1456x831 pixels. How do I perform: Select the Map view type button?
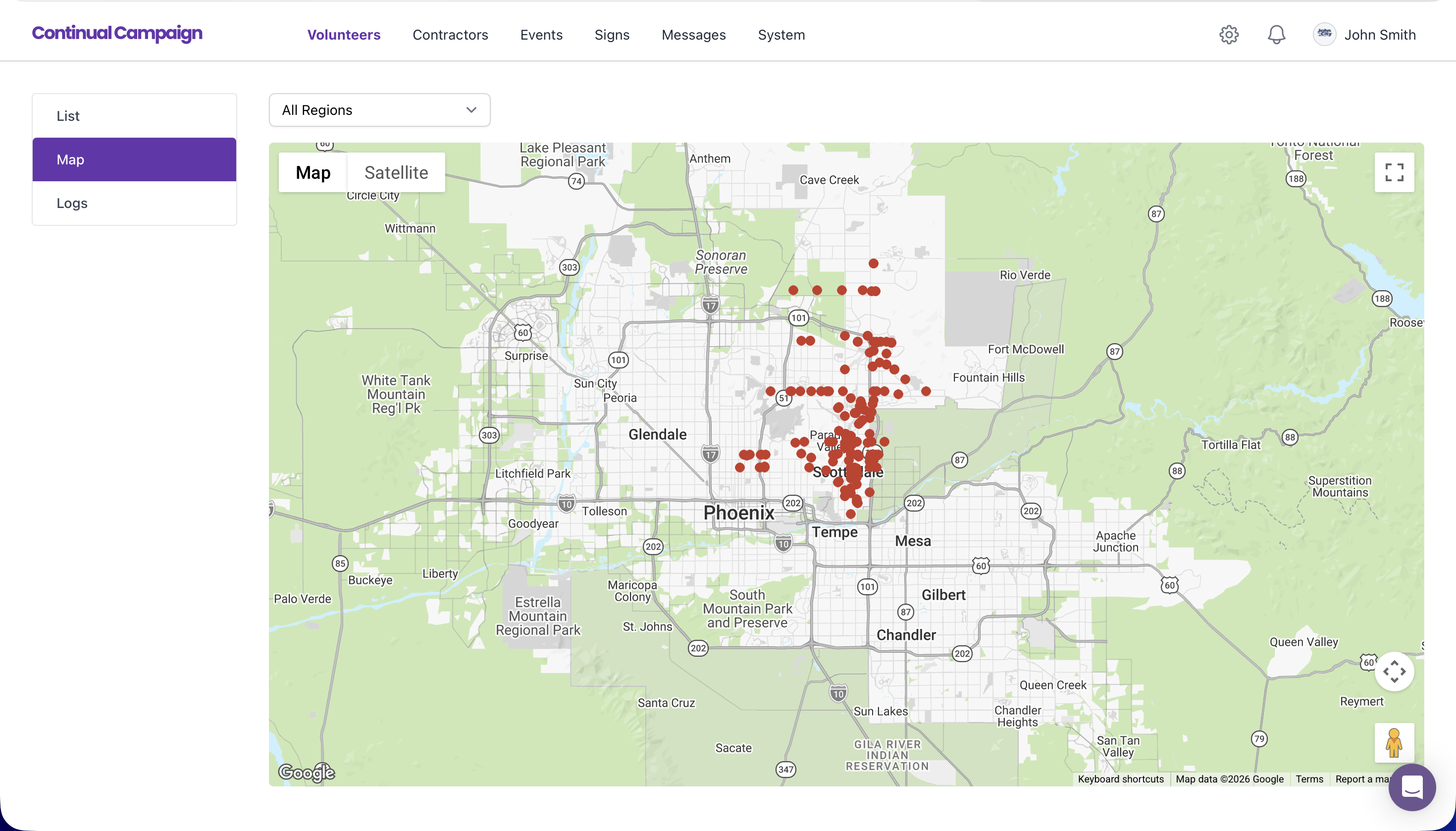[313, 172]
